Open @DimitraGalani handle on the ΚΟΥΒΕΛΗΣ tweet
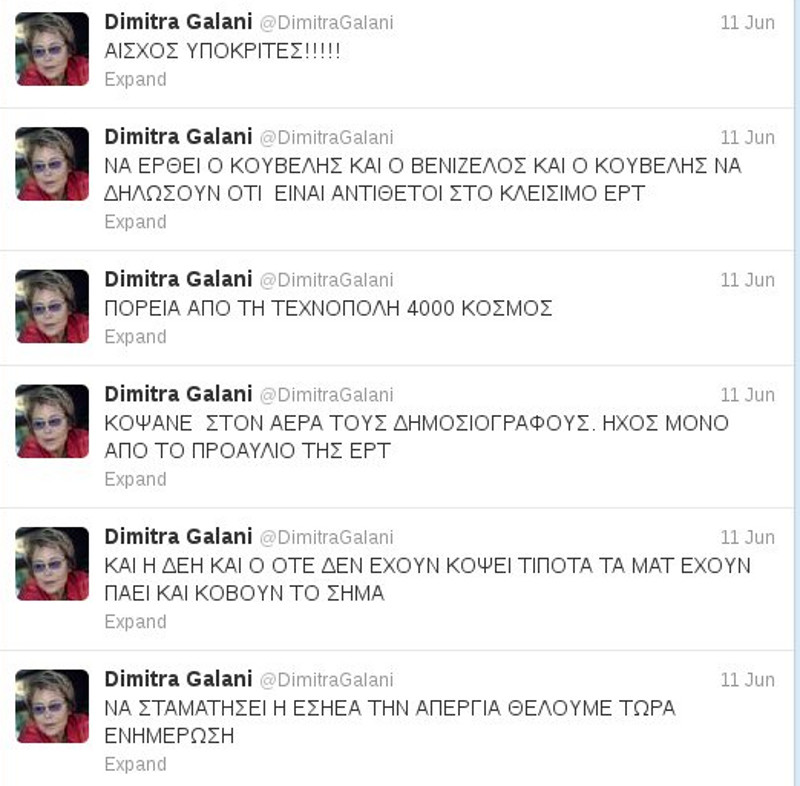This screenshot has height=786, width=800. pyautogui.click(x=327, y=138)
